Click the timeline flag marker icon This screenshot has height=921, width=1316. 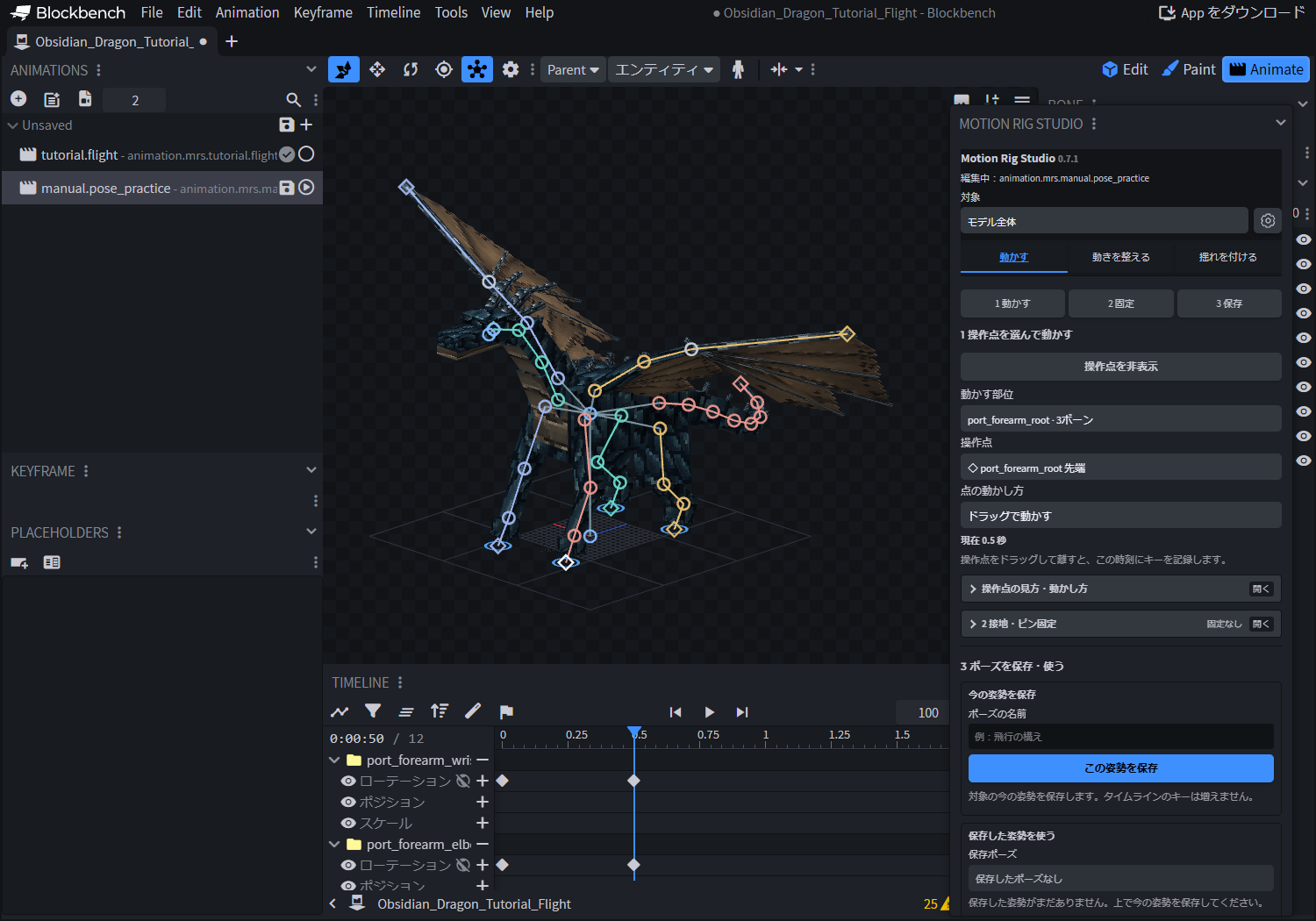point(506,711)
